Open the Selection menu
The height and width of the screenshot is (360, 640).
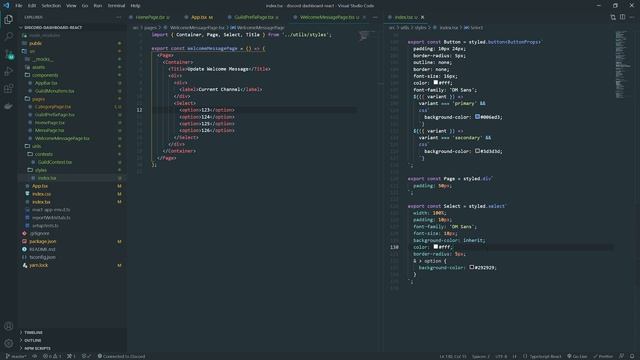[x=51, y=6]
